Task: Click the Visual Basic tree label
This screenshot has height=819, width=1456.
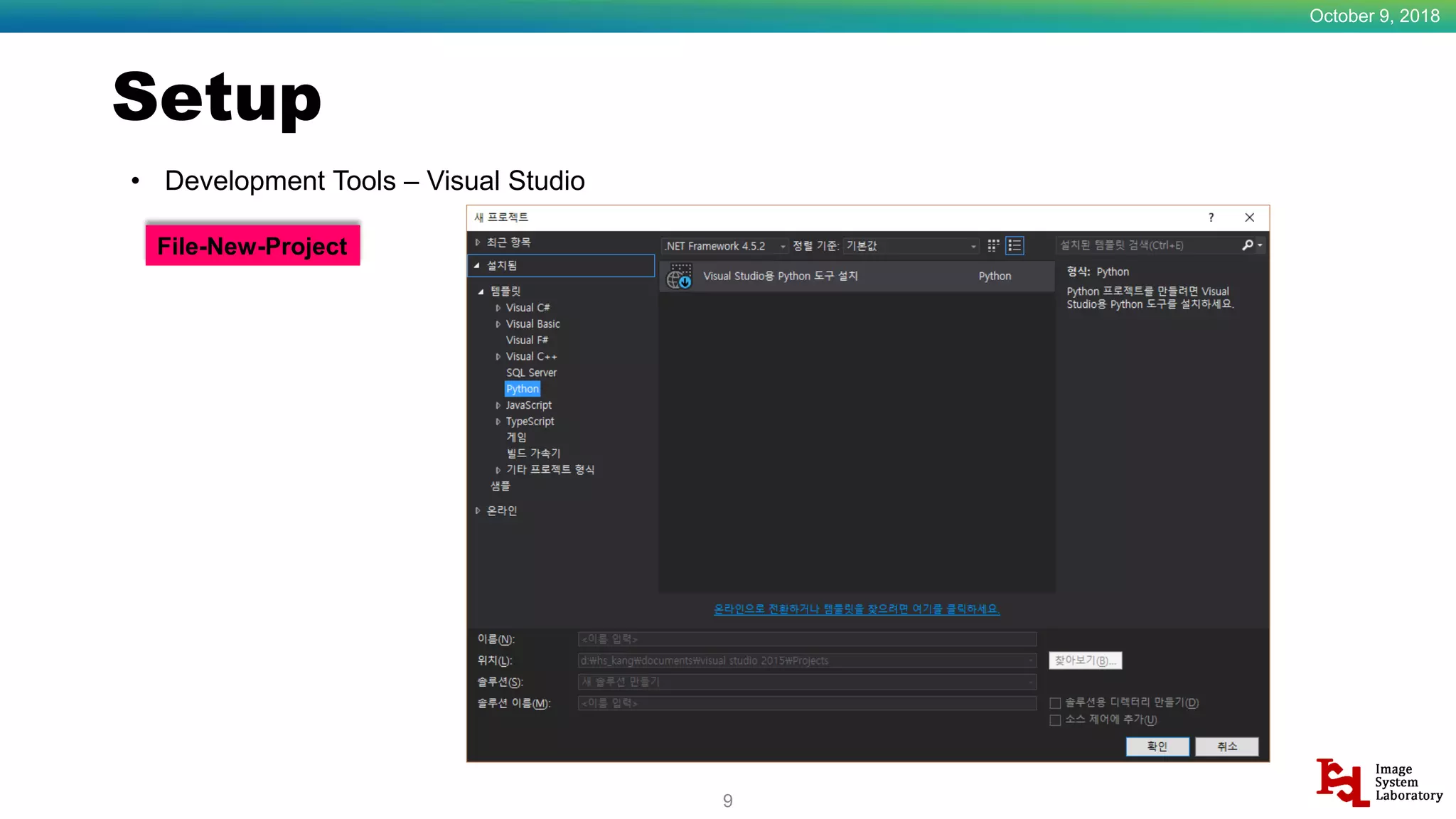Action: pos(532,324)
